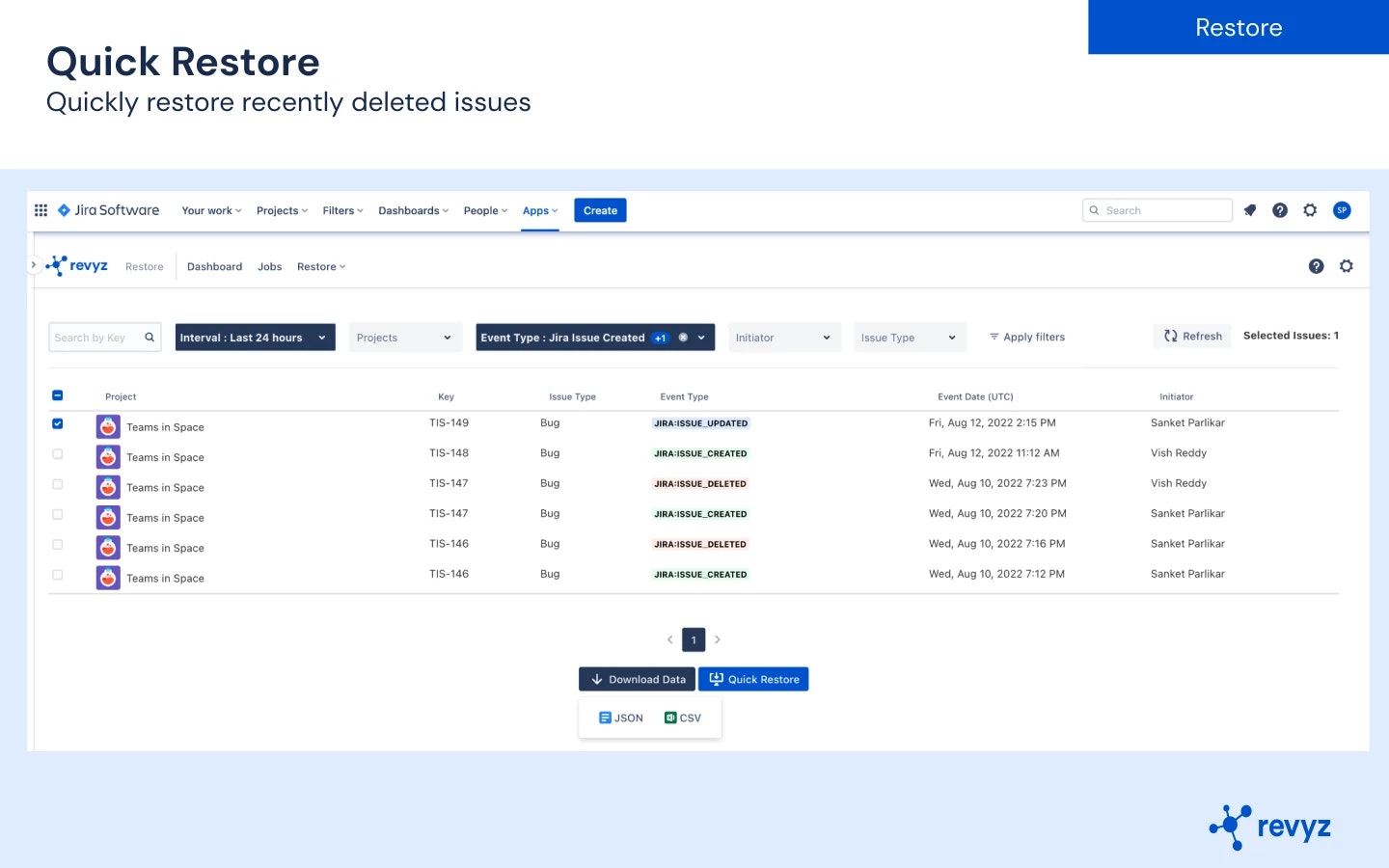Click project avatar in TIS-148 row
The height and width of the screenshot is (868, 1389).
108,456
